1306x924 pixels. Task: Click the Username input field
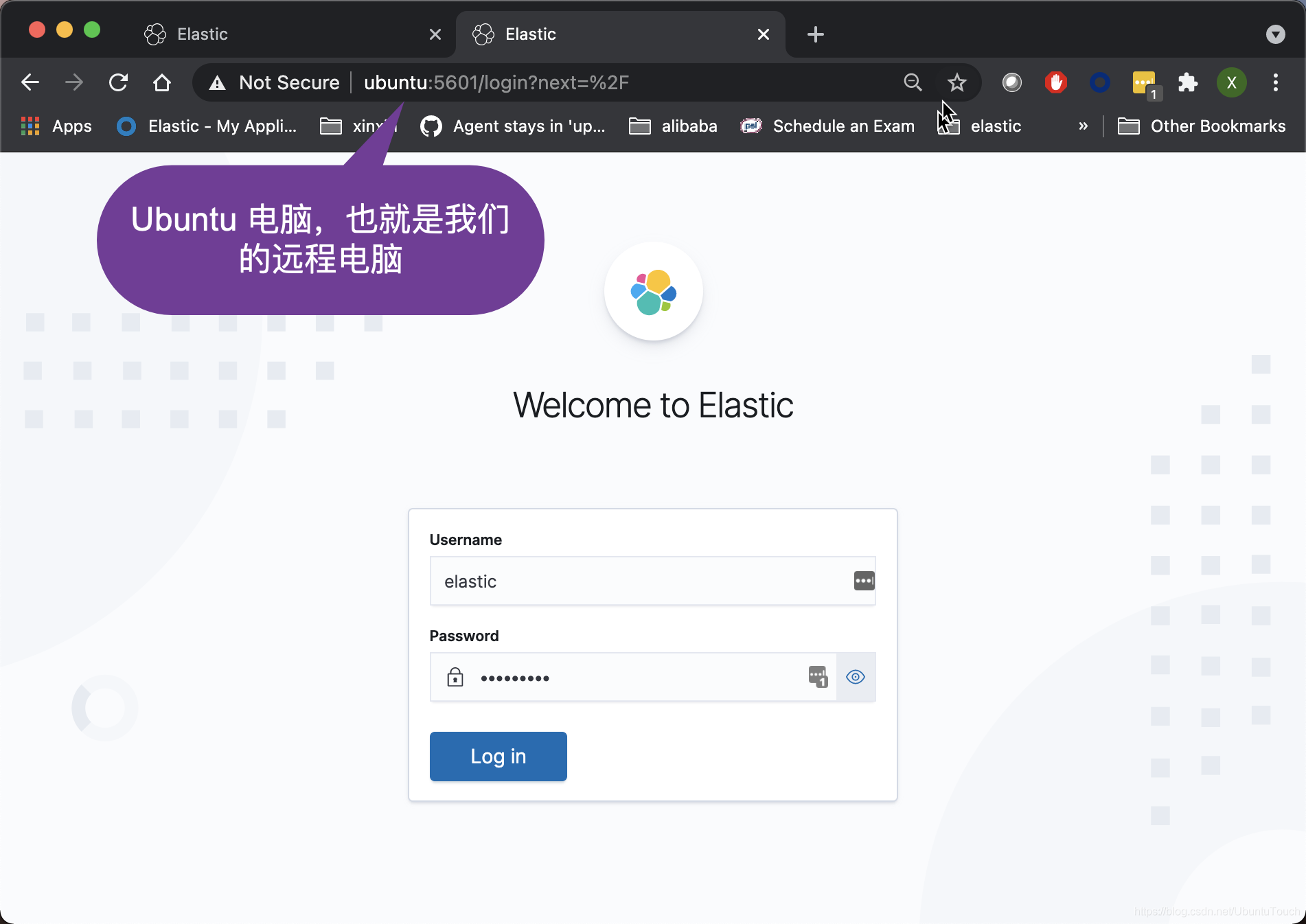pyautogui.click(x=652, y=581)
